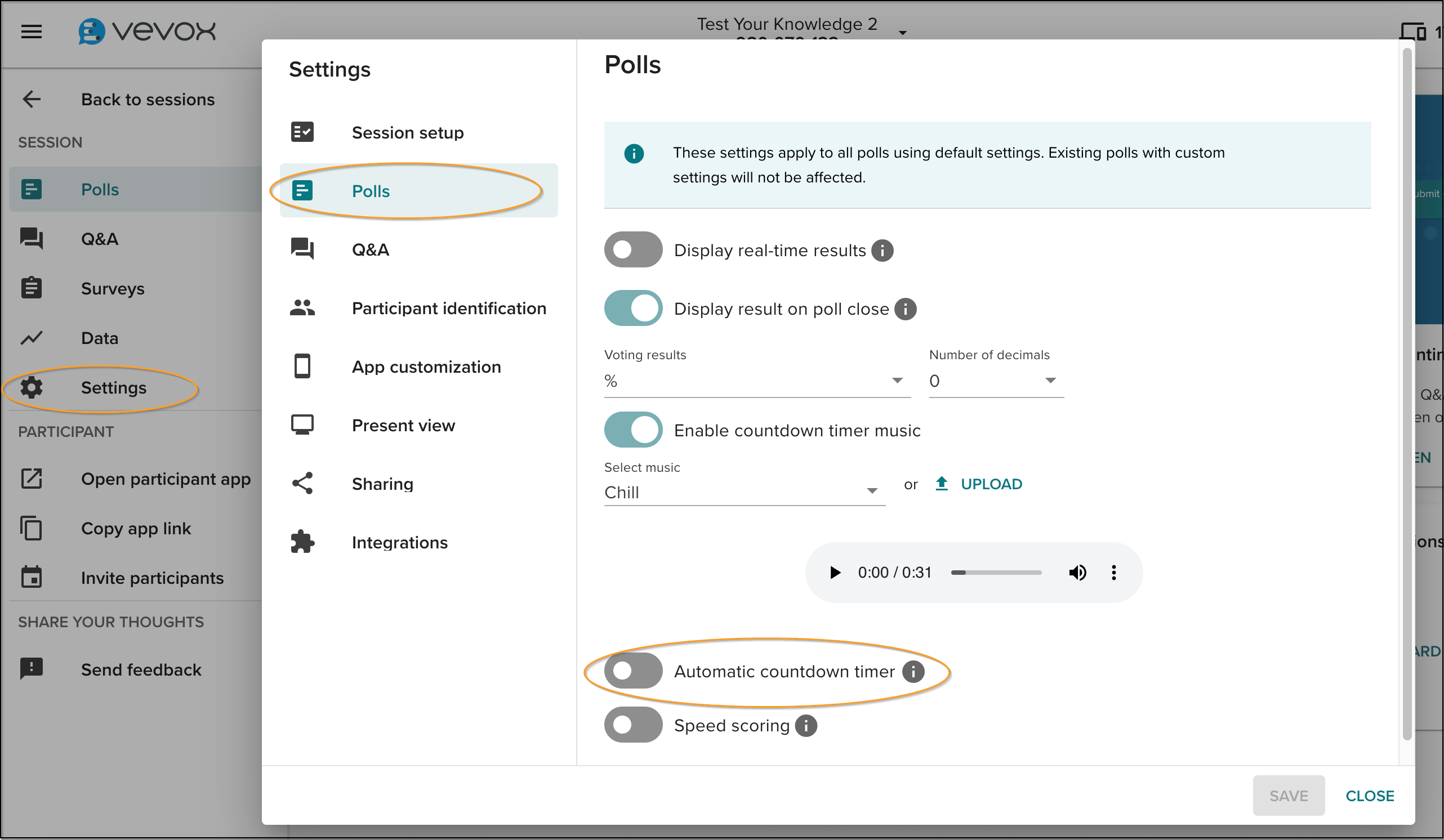Click info icon beside Display real-time results
The image size is (1444, 840).
882,251
